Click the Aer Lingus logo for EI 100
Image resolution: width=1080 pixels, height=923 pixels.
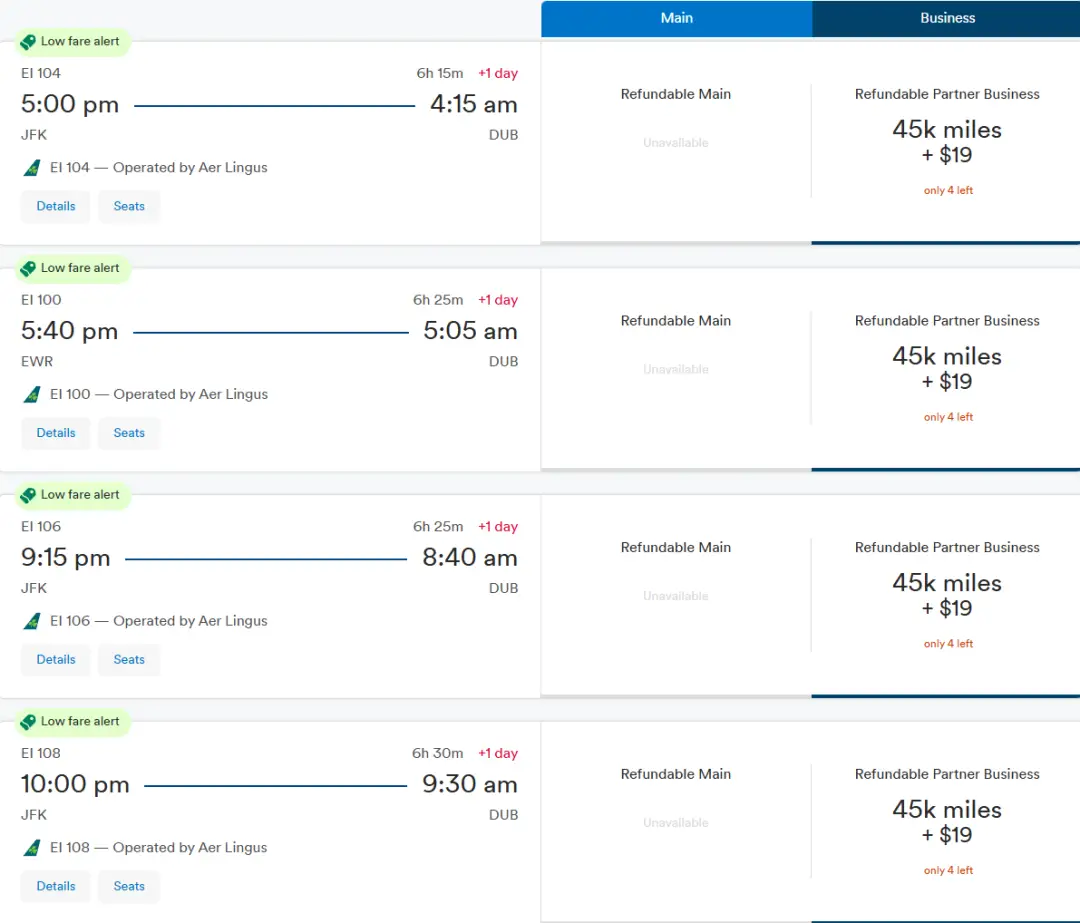(x=32, y=395)
